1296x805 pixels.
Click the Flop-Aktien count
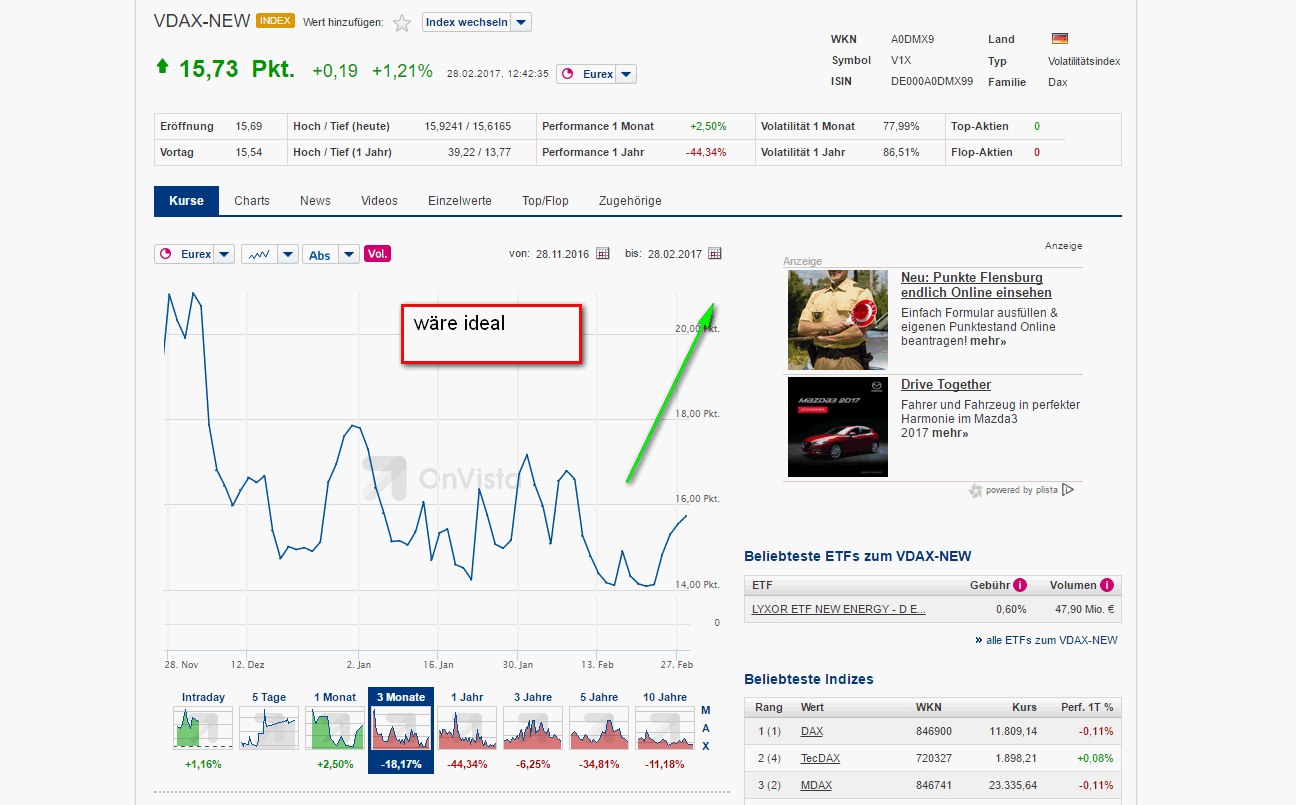pos(1037,153)
